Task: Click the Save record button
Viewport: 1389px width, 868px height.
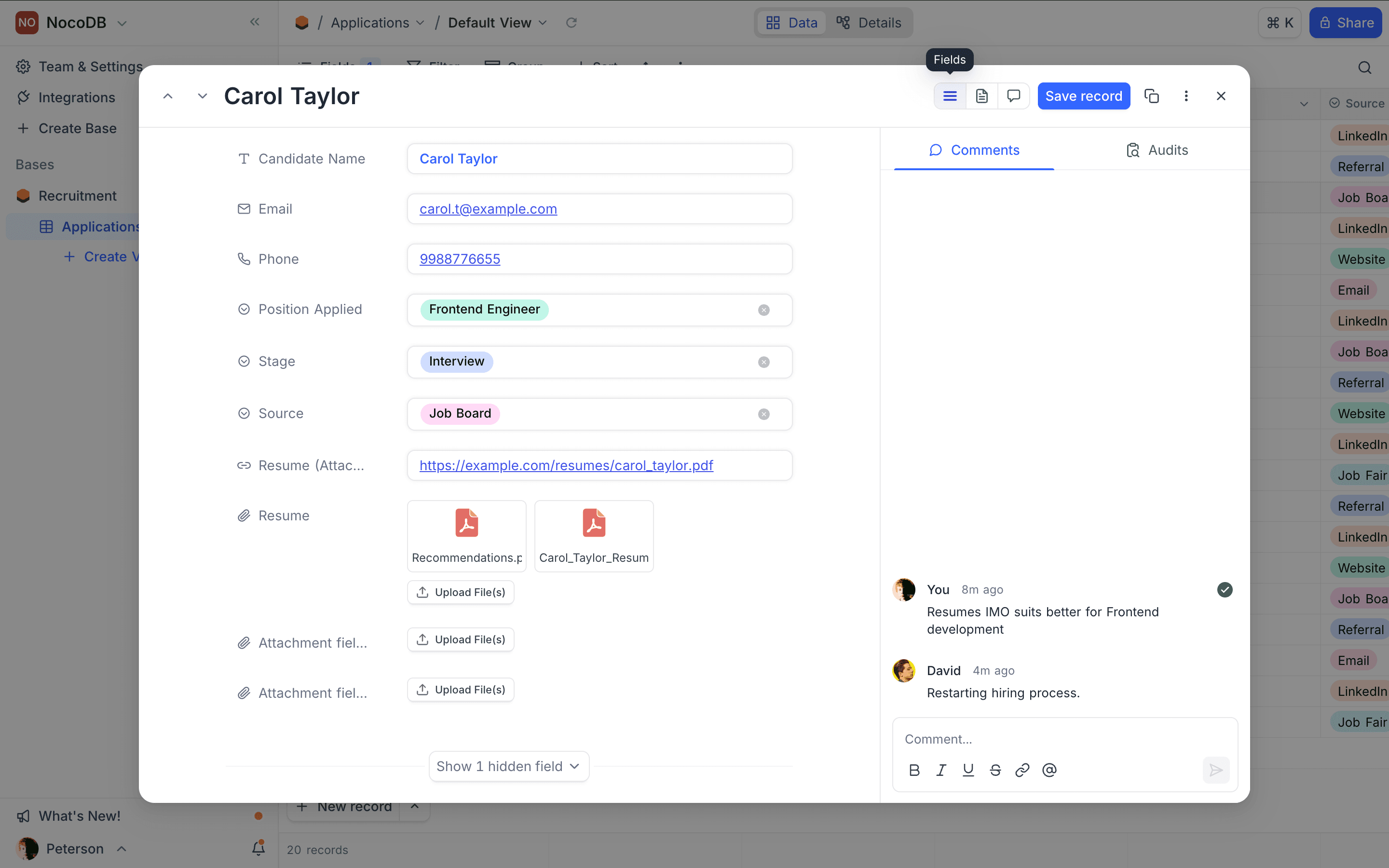Action: coord(1083,96)
